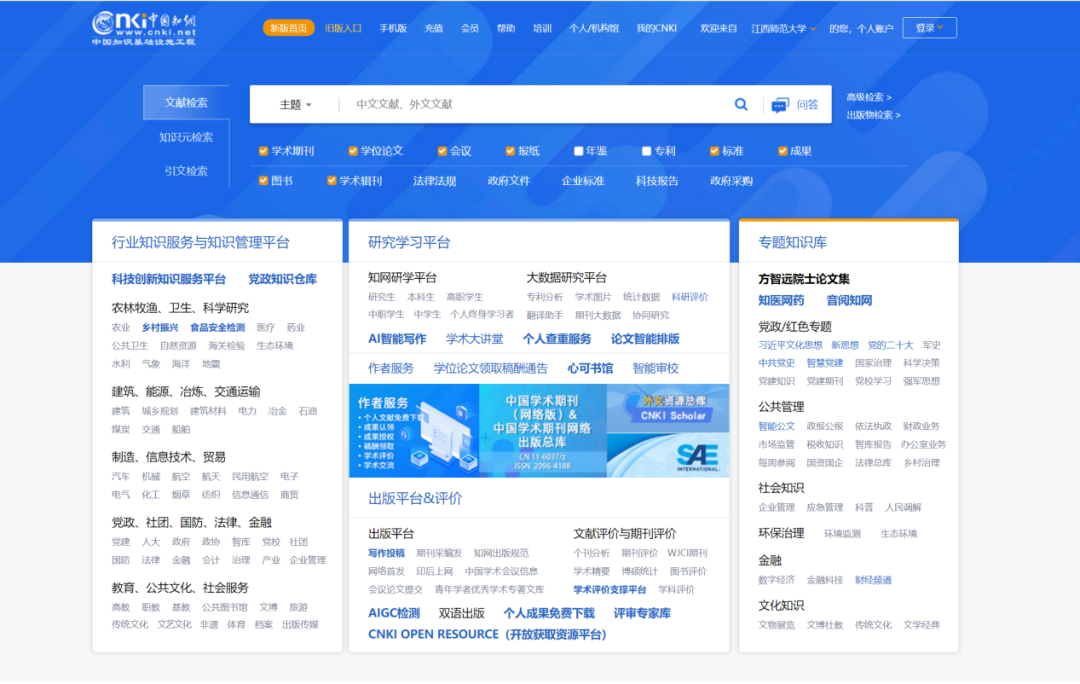Open 党政知识仓库 link
This screenshot has width=1080, height=684.
click(282, 279)
